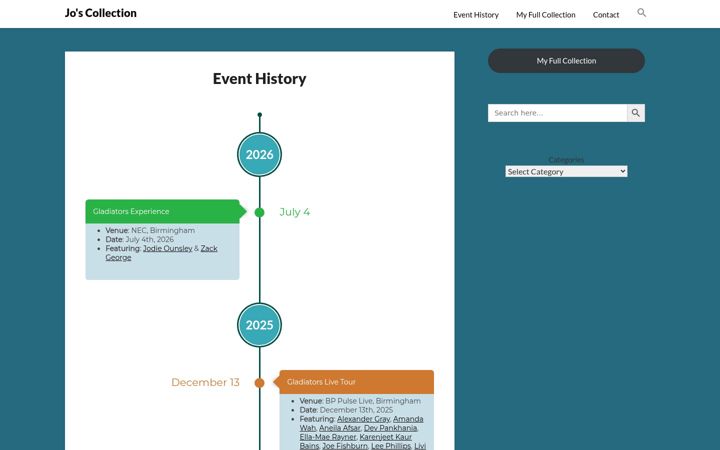Open the header search magnifier icon
Screen dimensions: 720x450
click(641, 13)
